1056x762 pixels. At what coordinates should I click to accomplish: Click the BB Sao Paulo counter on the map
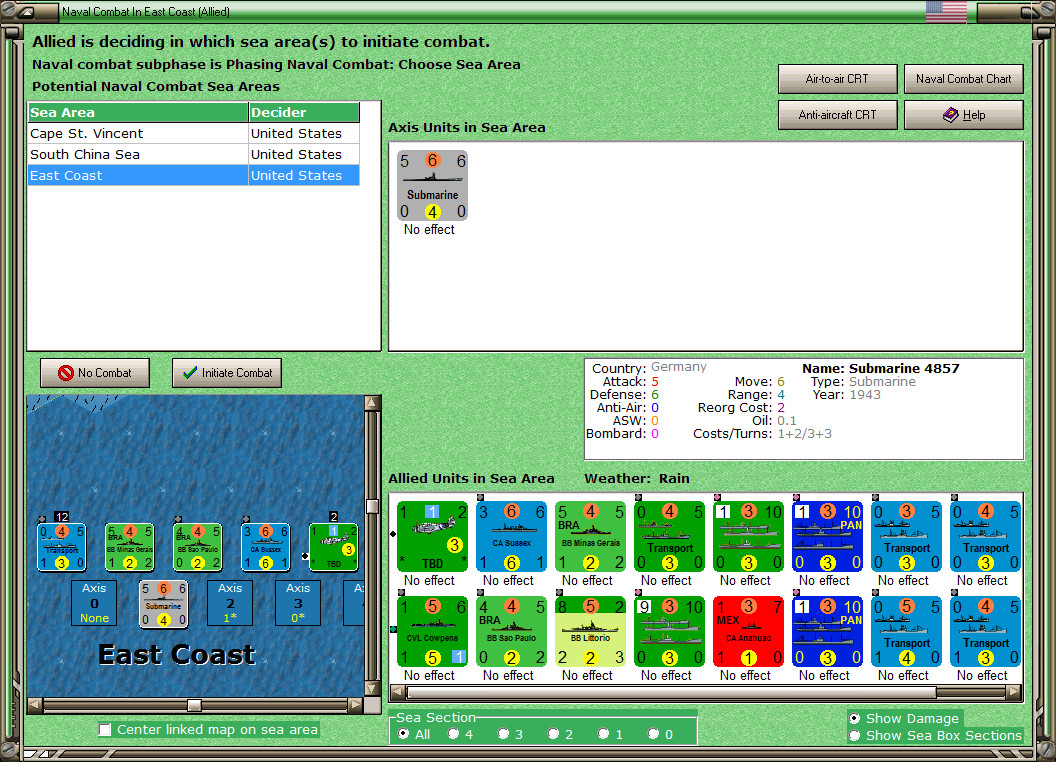point(198,547)
